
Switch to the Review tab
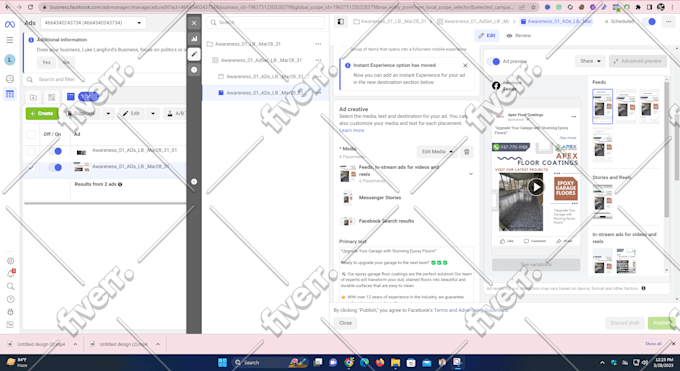click(x=519, y=36)
